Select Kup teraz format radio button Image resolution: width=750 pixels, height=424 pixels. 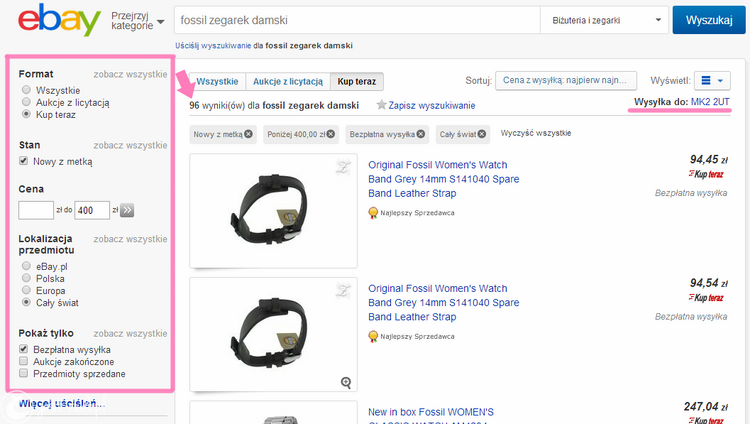pos(26,114)
